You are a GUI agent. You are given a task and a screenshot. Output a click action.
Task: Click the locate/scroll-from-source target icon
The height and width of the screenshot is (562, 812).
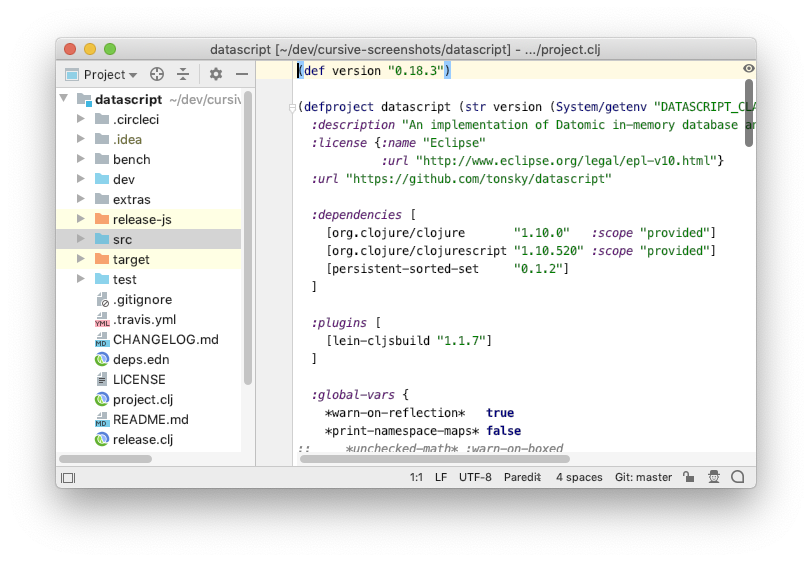157,75
